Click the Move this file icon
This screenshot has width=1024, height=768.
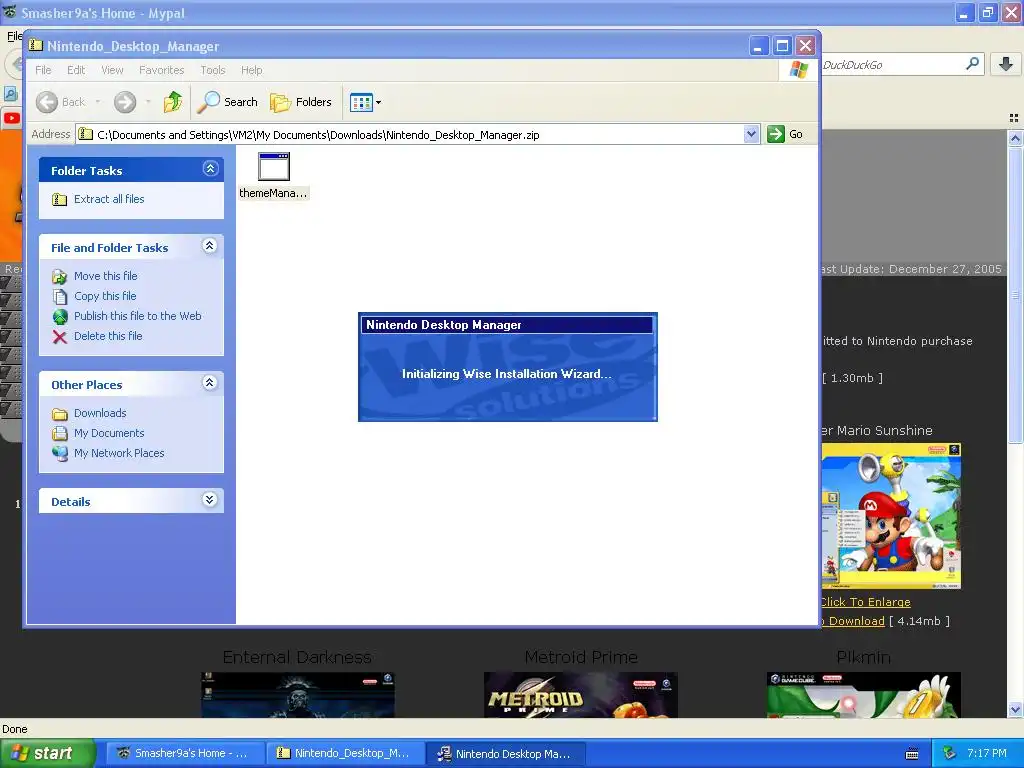coord(59,277)
